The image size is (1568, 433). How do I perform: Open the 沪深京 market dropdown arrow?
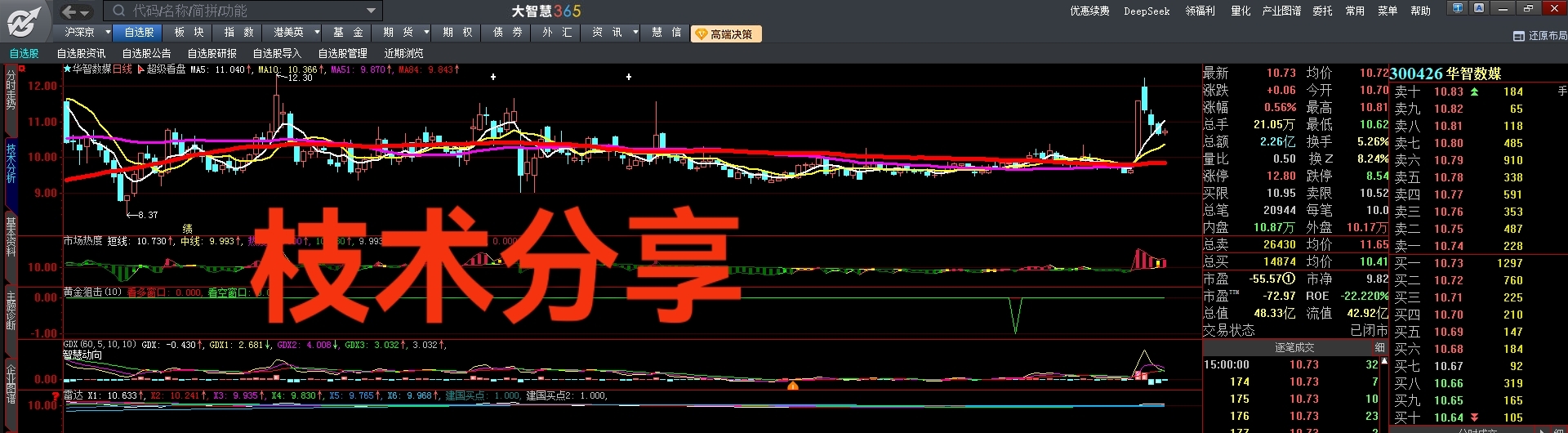(108, 33)
